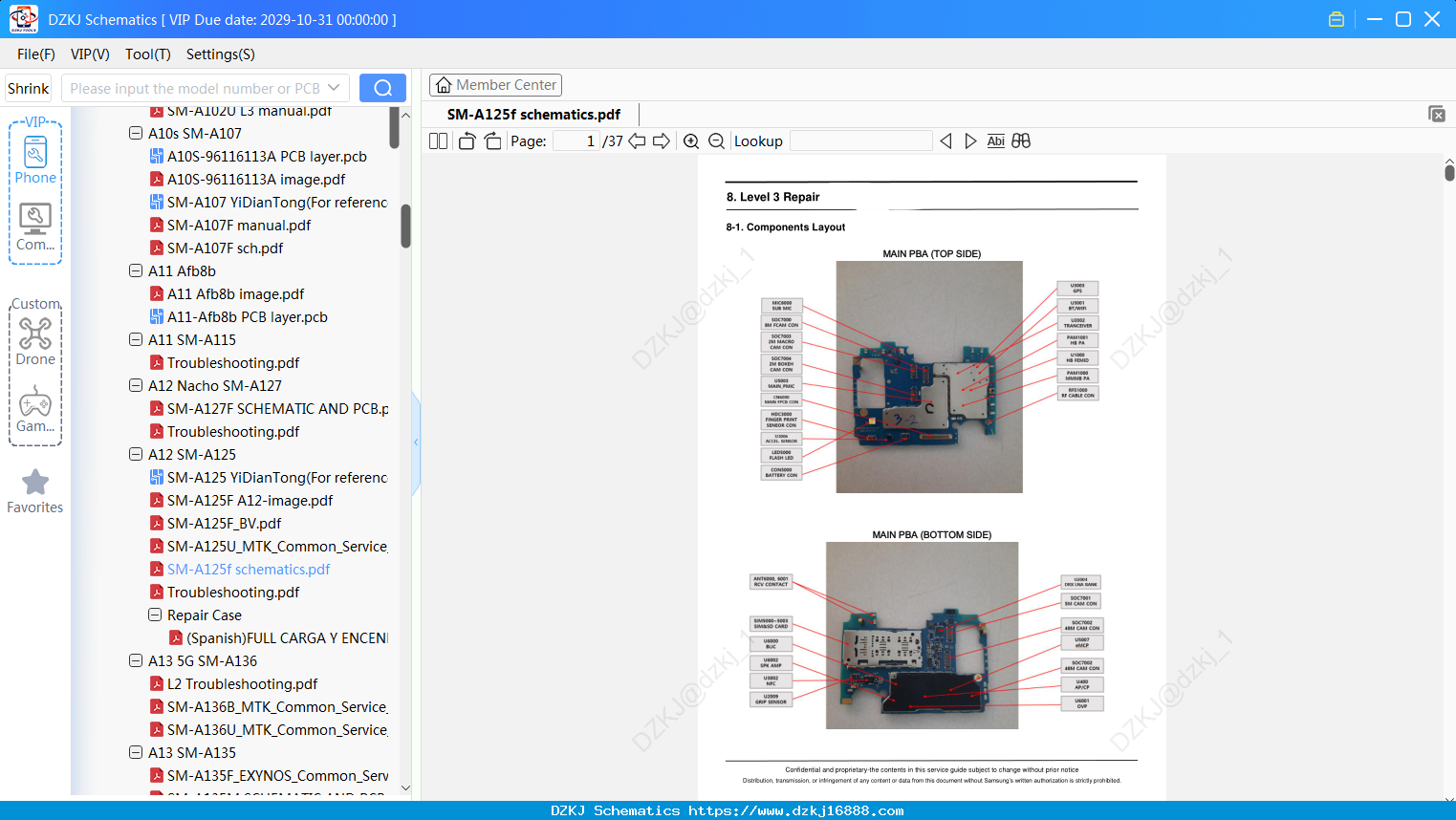Select SM-A125f schematics.pdf in tree

(x=249, y=570)
